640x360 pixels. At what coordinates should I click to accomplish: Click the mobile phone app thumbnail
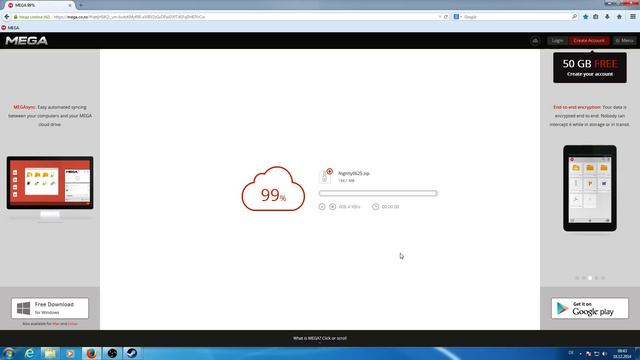coord(590,188)
